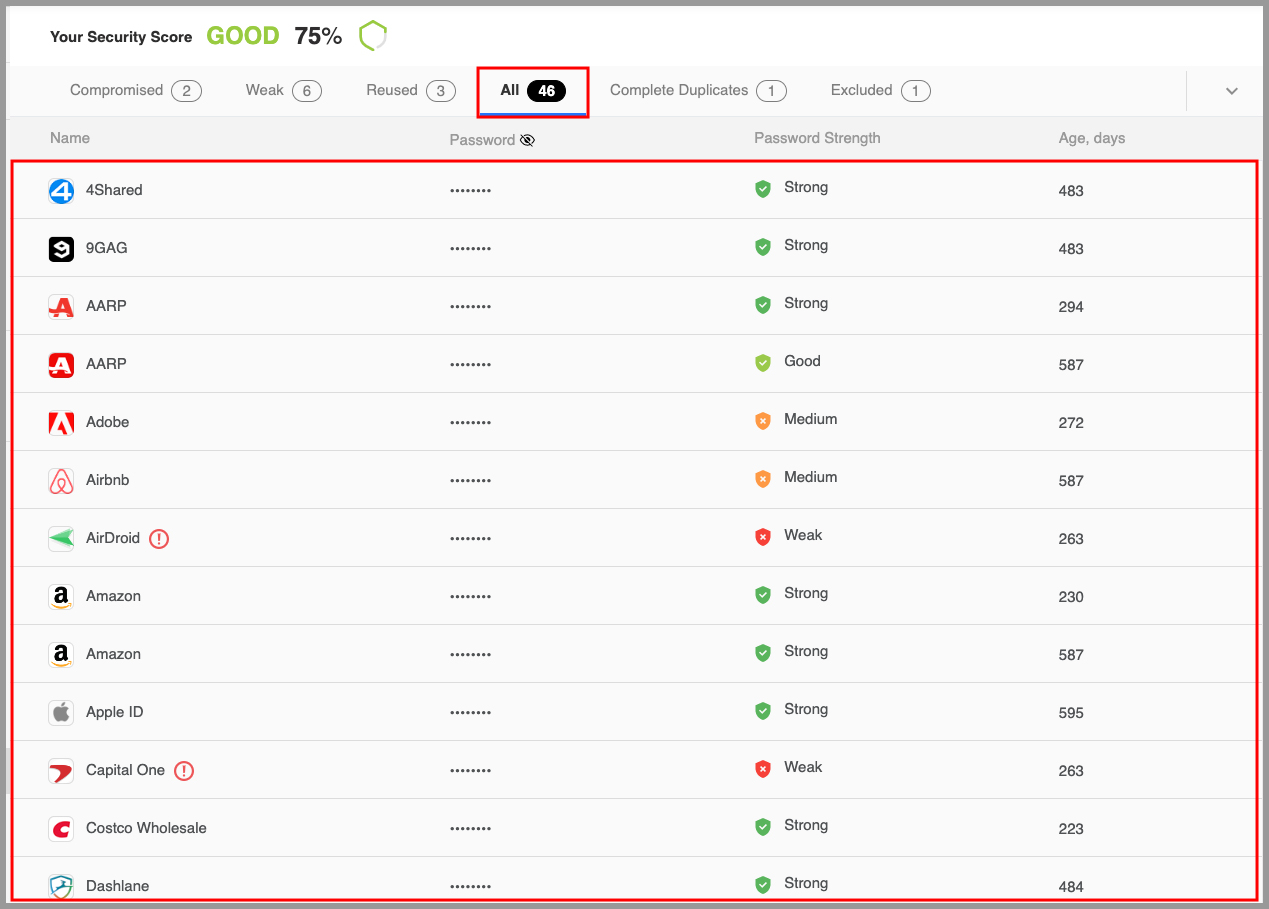Click the 4Shared site icon
This screenshot has width=1269, height=909.
(x=61, y=191)
